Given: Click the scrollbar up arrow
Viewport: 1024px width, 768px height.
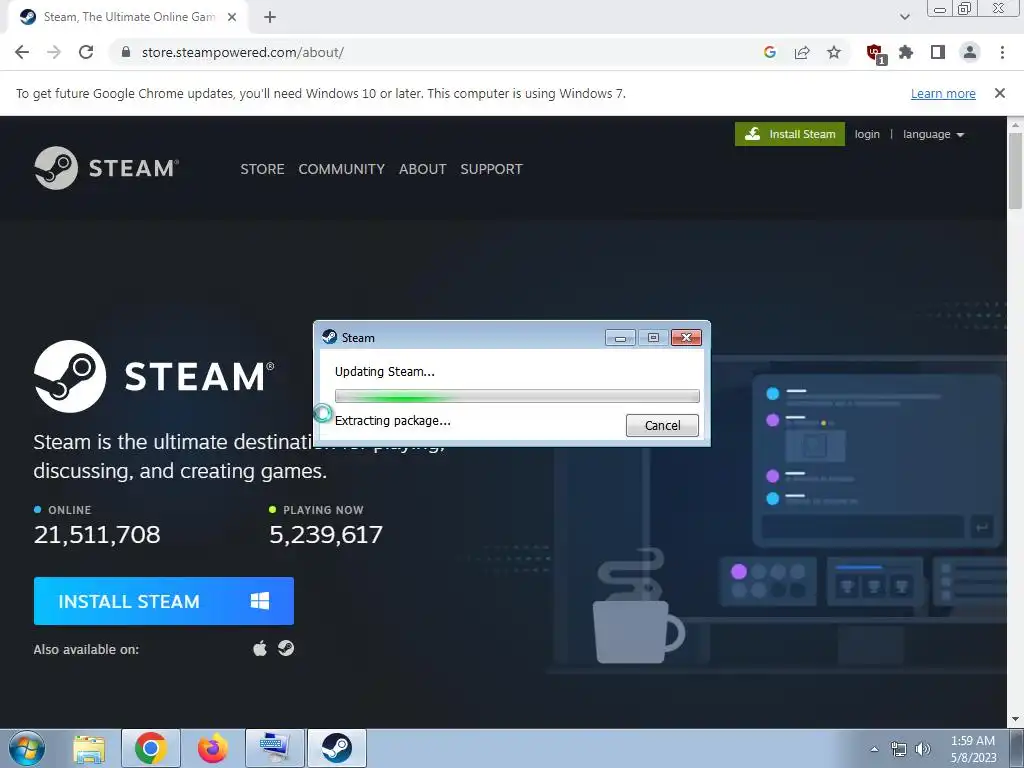Looking at the screenshot, I should pyautogui.click(x=1016, y=124).
